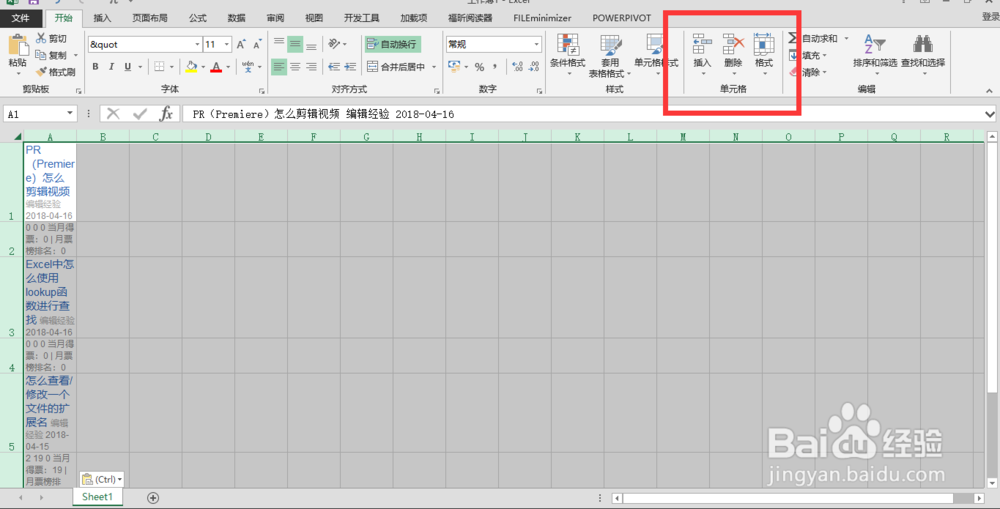Expand the font name dropdown
Viewport: 1000px width, 509px height.
click(x=197, y=44)
